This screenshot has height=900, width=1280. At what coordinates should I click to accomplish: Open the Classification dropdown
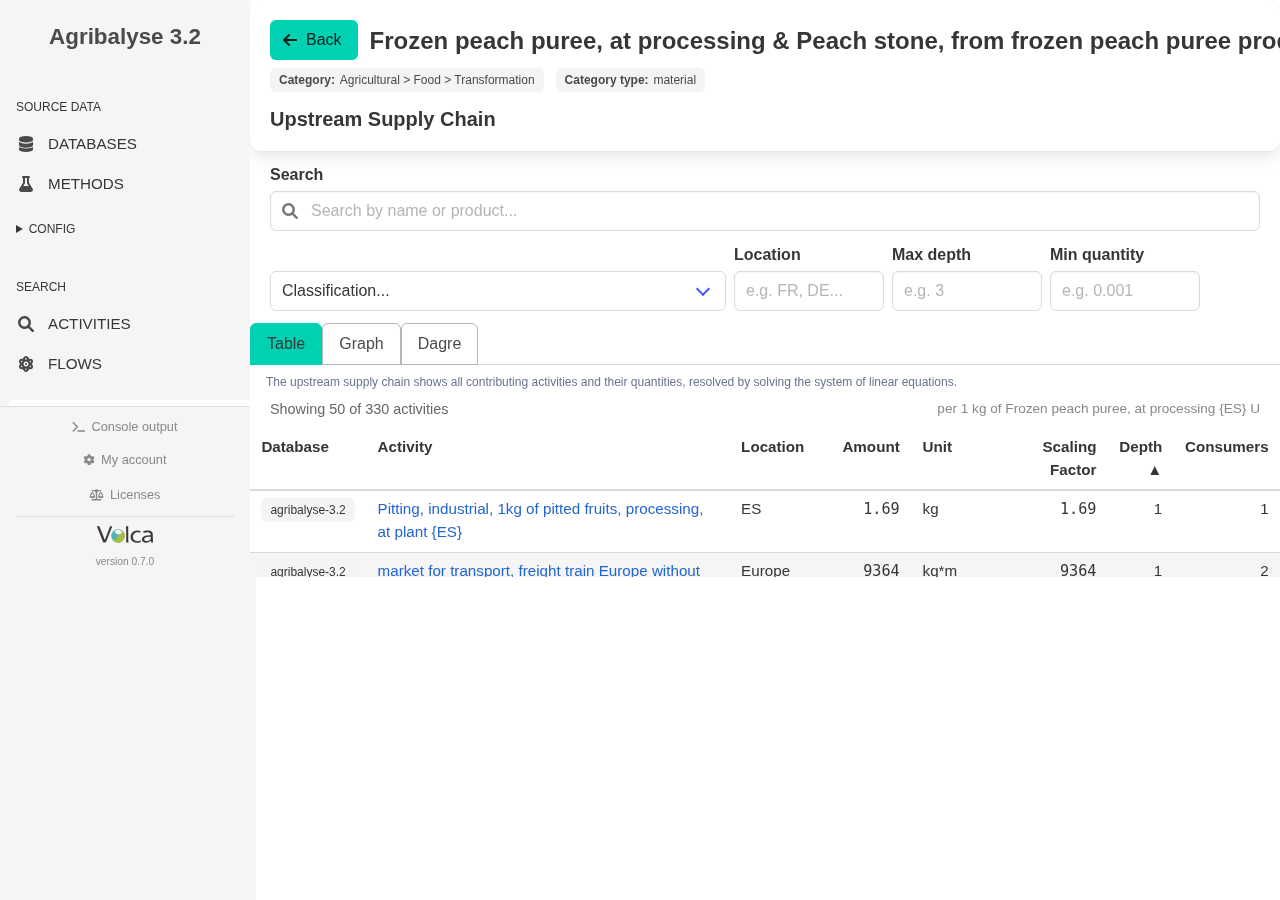pos(498,291)
